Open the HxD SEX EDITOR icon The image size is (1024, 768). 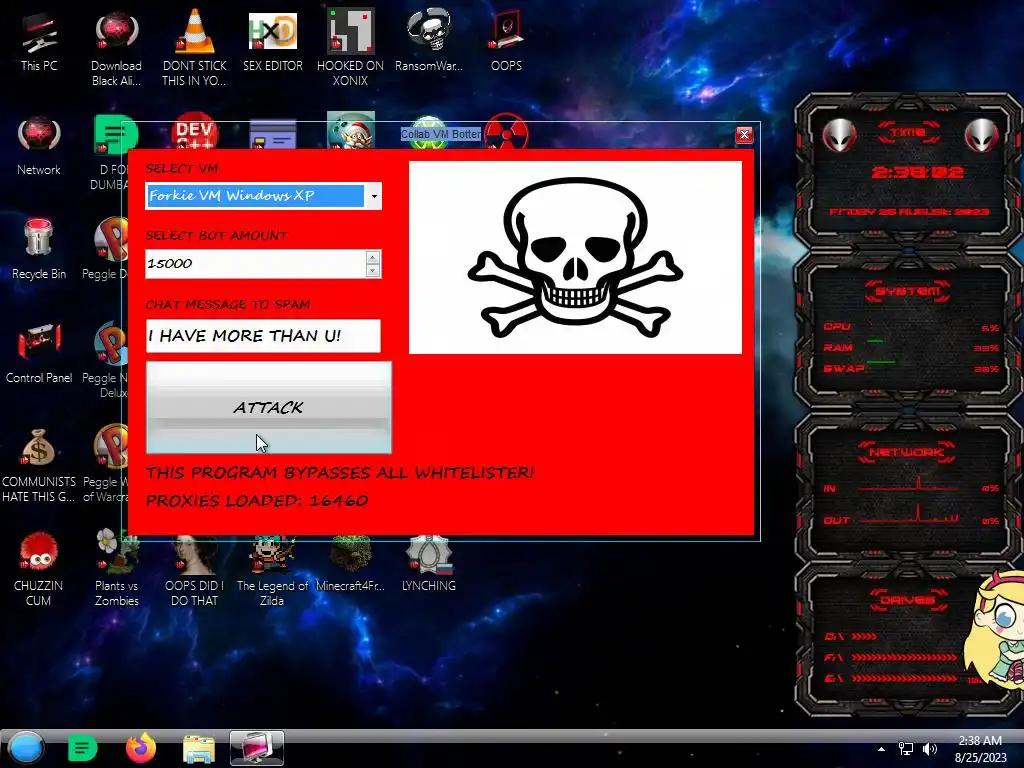(x=273, y=40)
